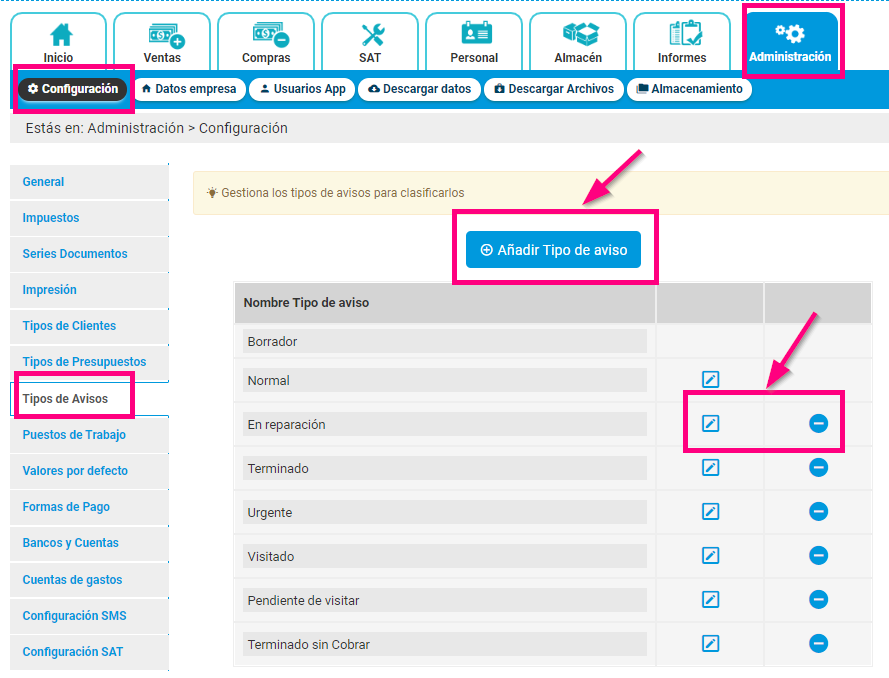Delete the En reparación aviso type
The width and height of the screenshot is (889, 678).
click(x=818, y=423)
